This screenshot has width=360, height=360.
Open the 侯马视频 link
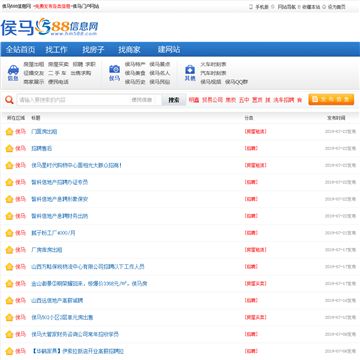pos(211,82)
